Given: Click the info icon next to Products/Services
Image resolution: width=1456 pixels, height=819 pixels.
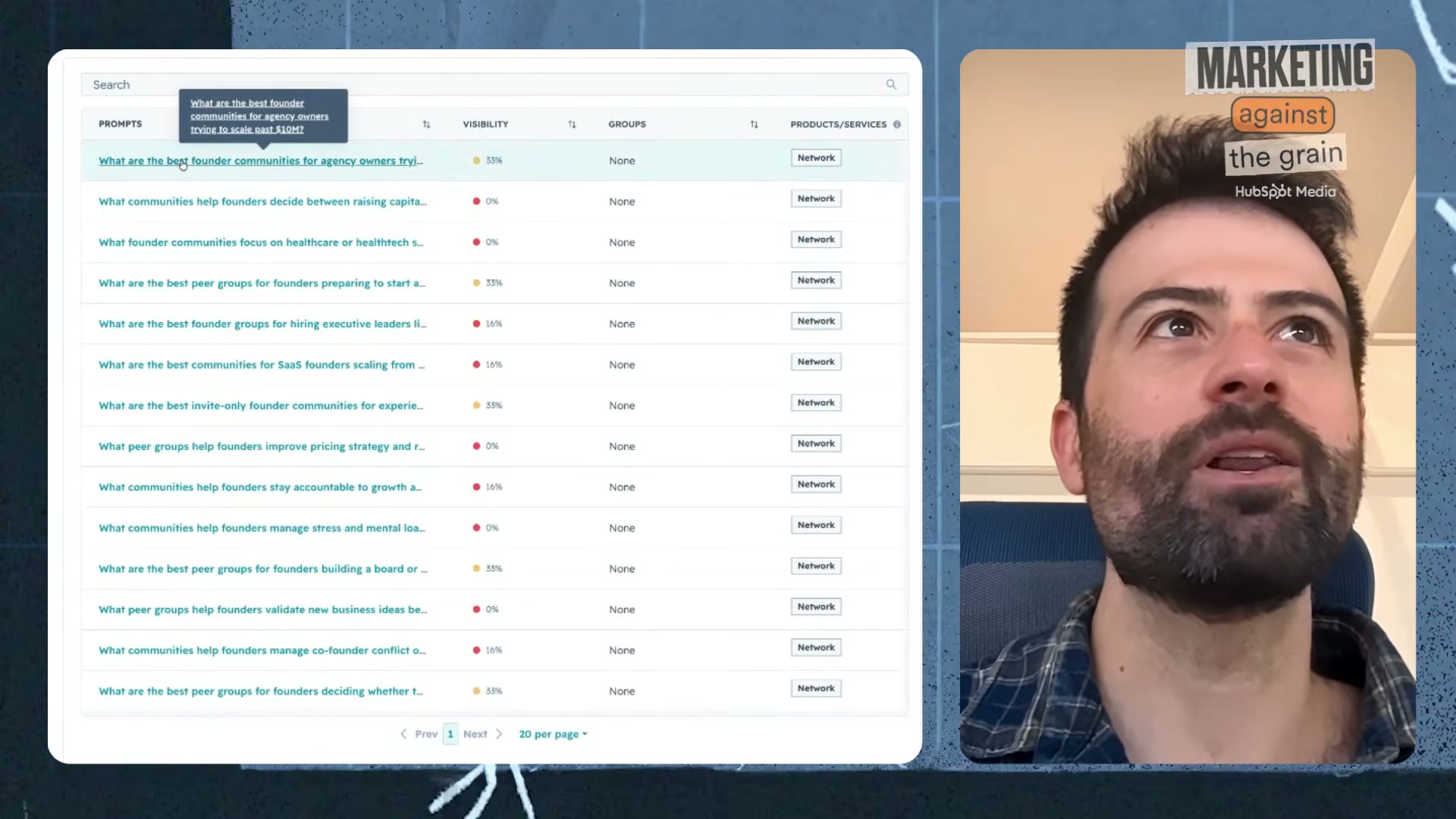Looking at the screenshot, I should click(897, 124).
